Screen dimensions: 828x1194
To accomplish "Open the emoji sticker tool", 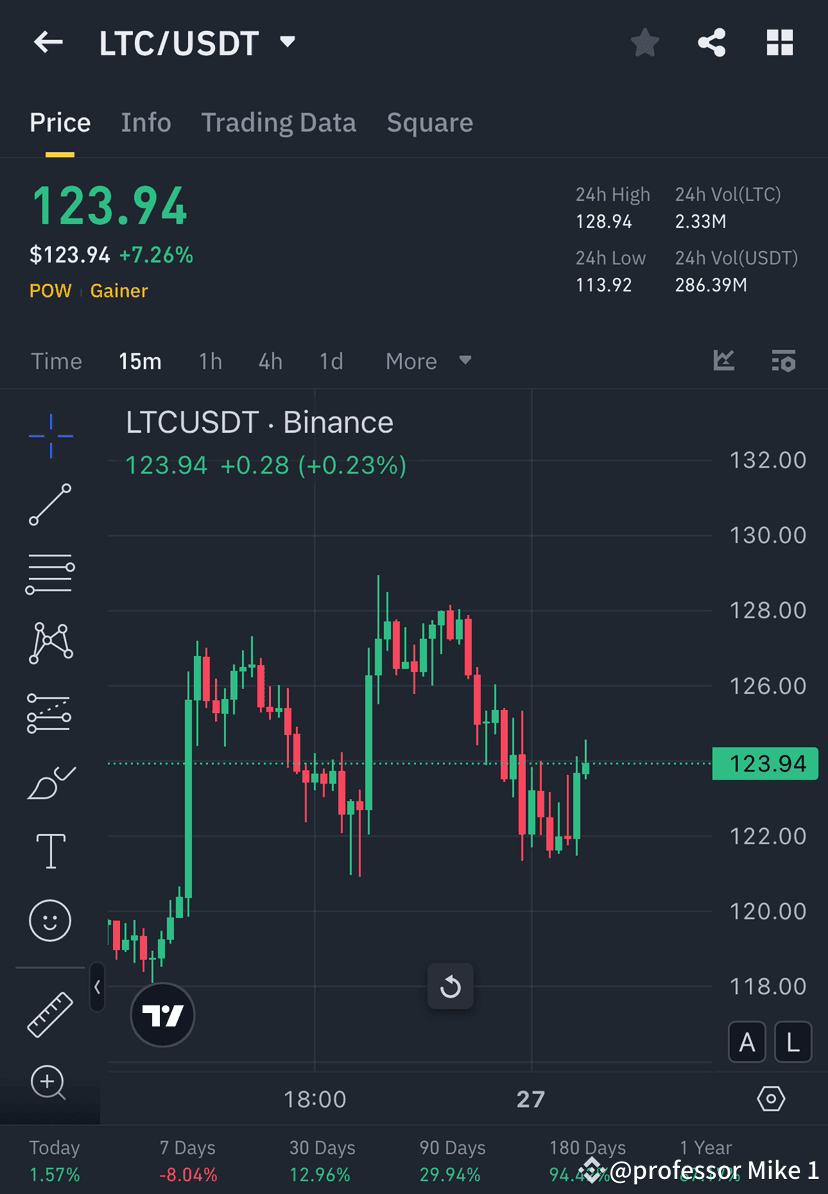I will pos(50,920).
